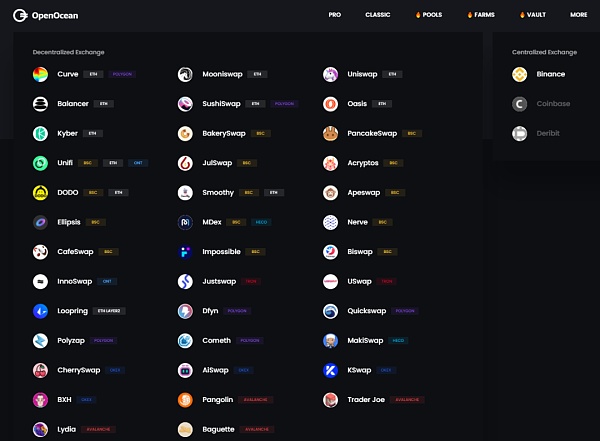Viewport: 600px width, 441px height.
Task: Click the OpenOcean logo icon
Action: point(20,15)
